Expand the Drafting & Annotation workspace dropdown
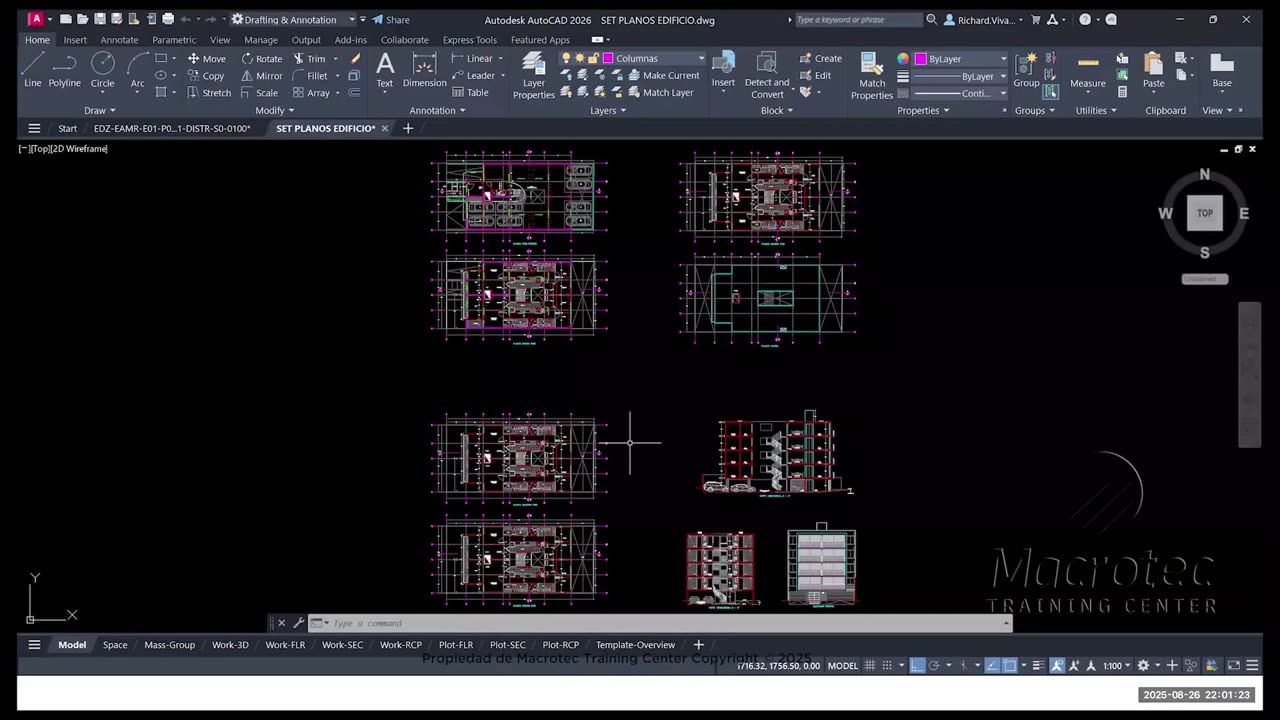1280x720 pixels. [x=352, y=20]
